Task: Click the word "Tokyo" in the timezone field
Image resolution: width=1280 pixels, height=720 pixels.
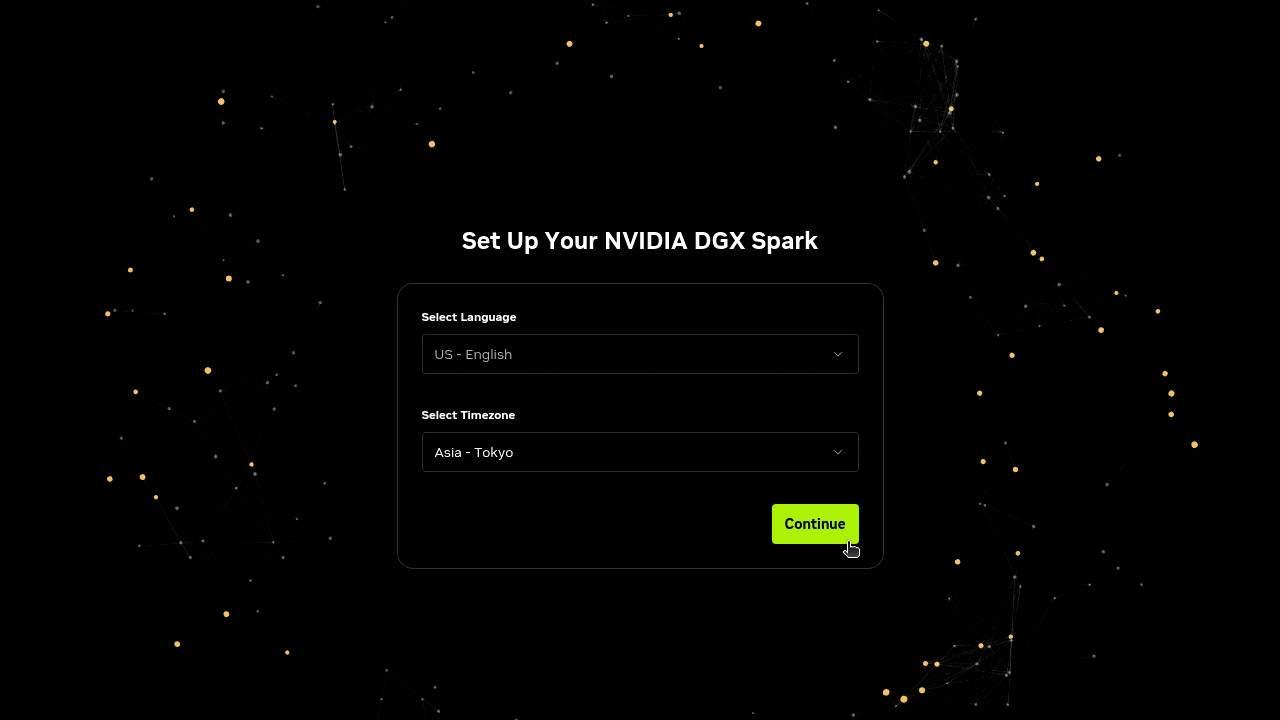Action: coord(494,452)
